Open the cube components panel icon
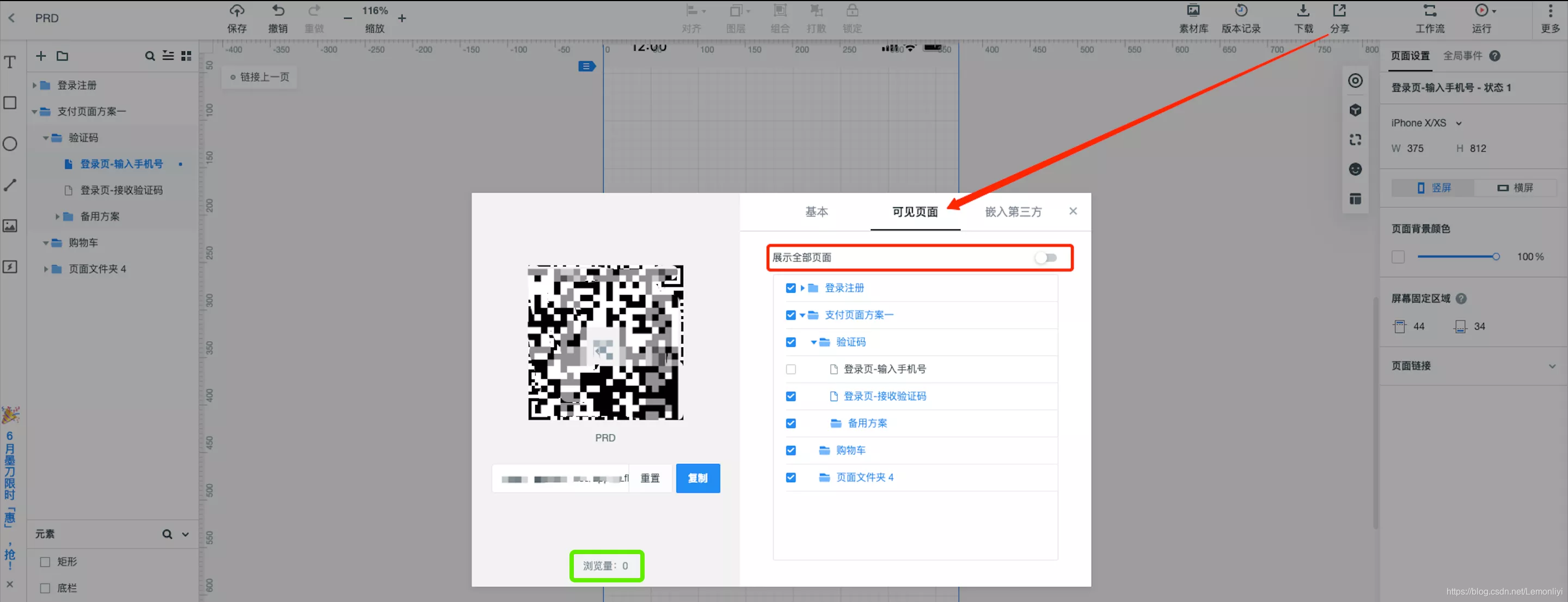This screenshot has width=1568, height=602. point(1355,110)
